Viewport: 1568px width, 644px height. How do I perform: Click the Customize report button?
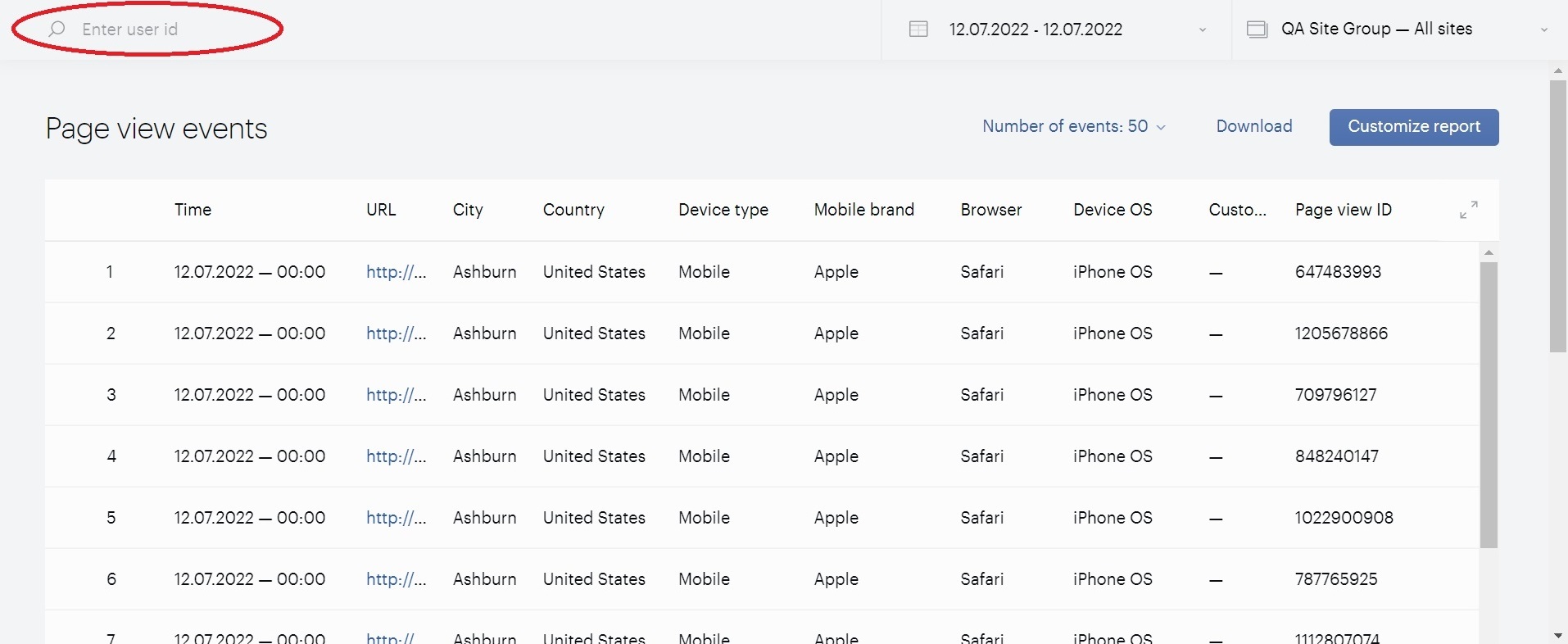tap(1414, 127)
